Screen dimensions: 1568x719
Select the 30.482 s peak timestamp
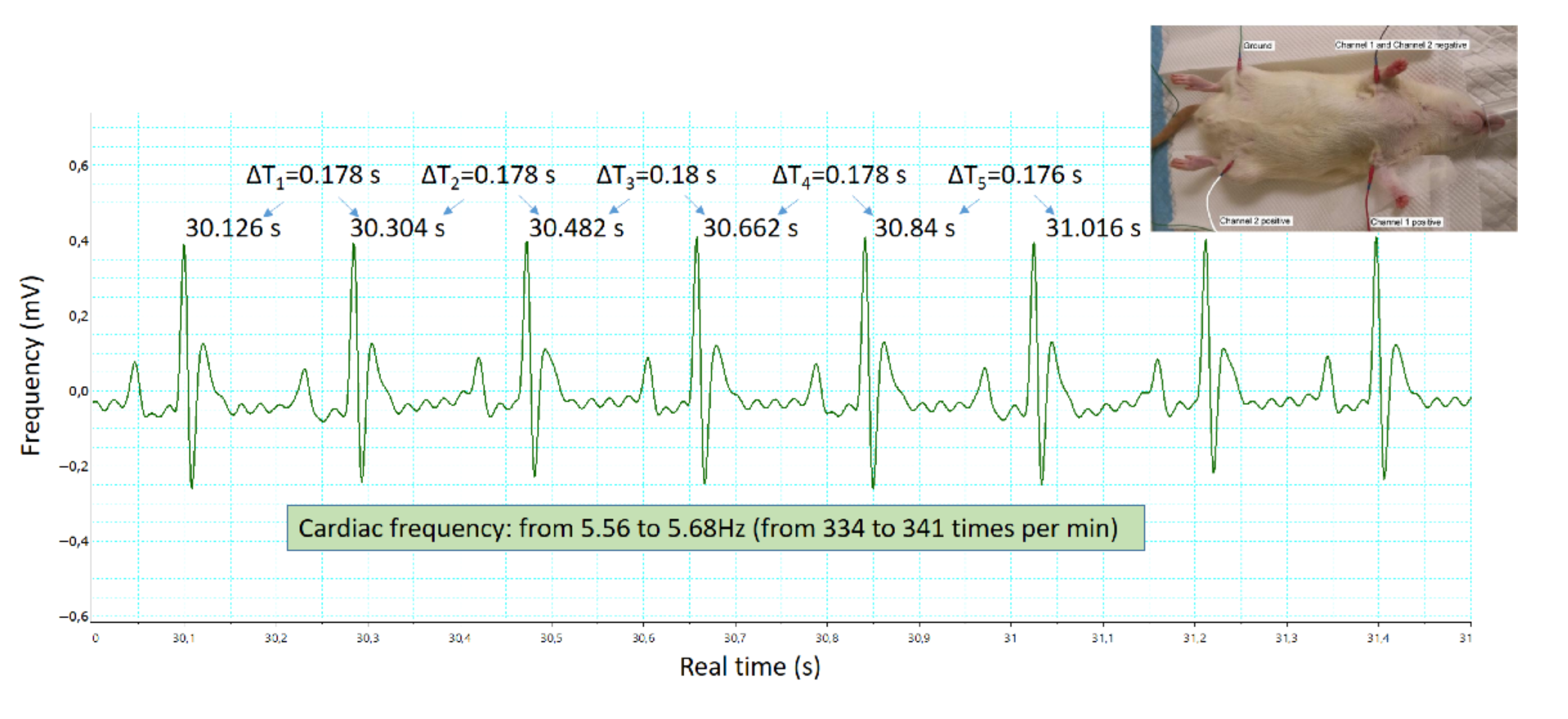(x=576, y=228)
